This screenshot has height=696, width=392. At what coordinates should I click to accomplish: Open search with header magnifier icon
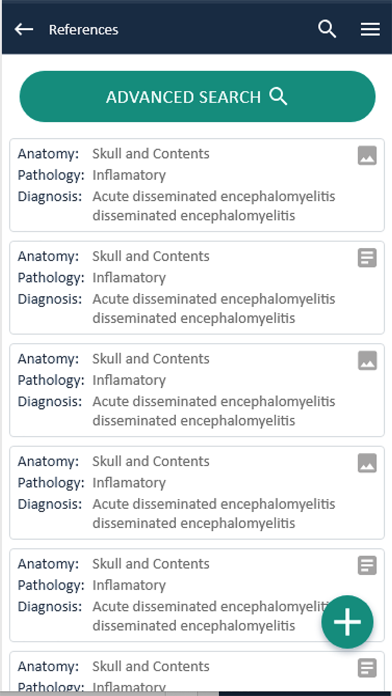327,29
